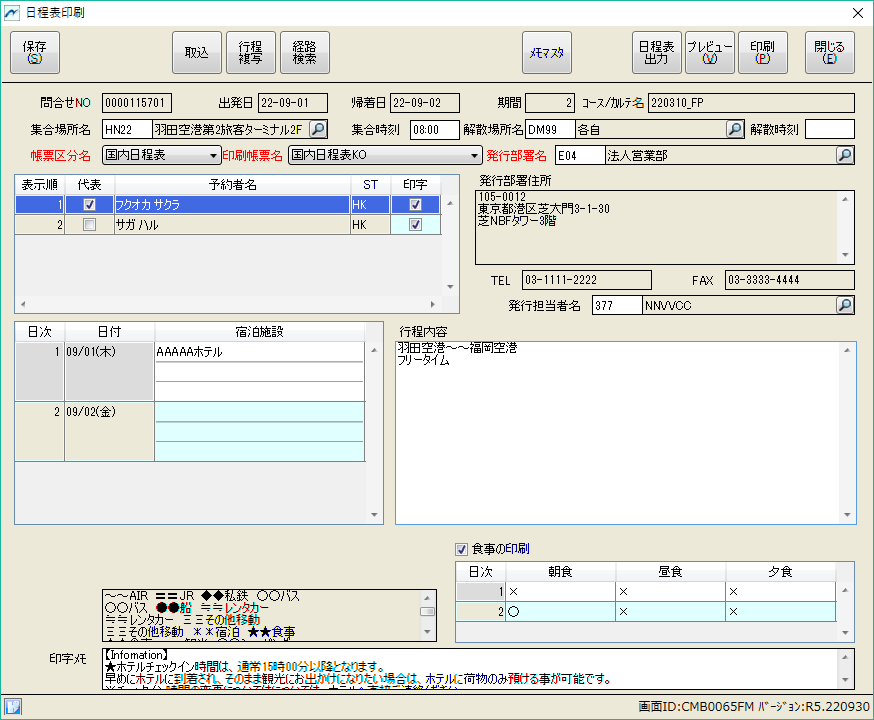Open lookup for 発行部署名 法人営業部
This screenshot has height=720, width=874.
point(845,155)
